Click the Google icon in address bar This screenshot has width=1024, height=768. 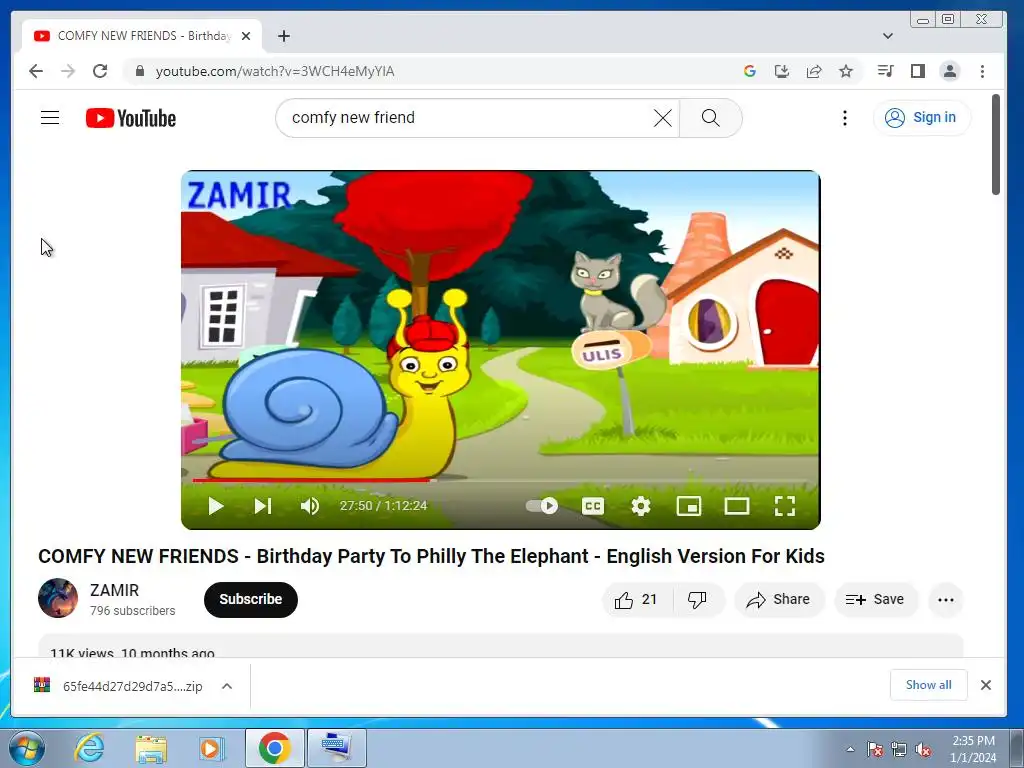tap(750, 71)
